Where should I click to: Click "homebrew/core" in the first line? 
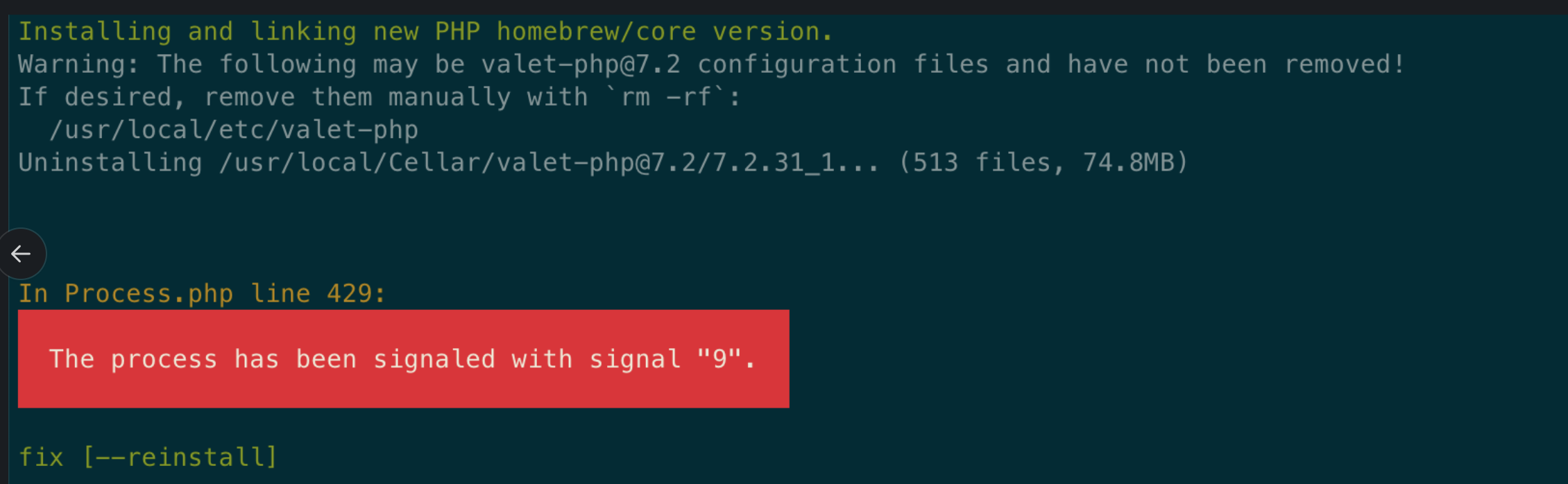point(596,31)
